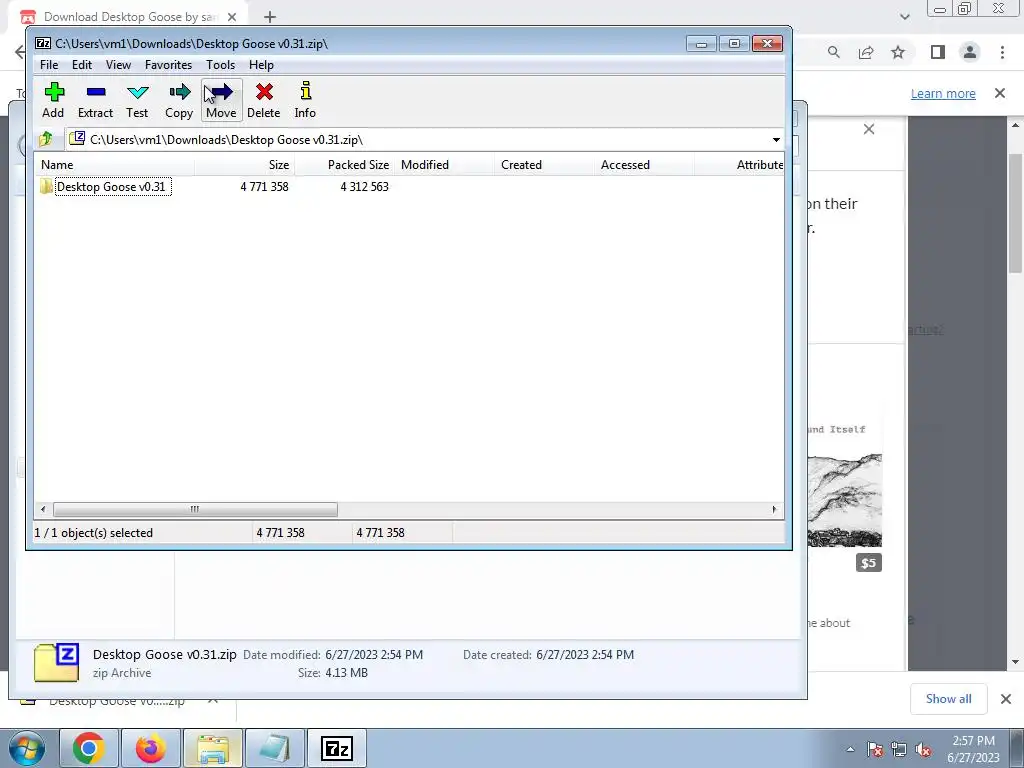This screenshot has height=768, width=1024.
Task: Click the Attributes column header
Action: point(739,165)
